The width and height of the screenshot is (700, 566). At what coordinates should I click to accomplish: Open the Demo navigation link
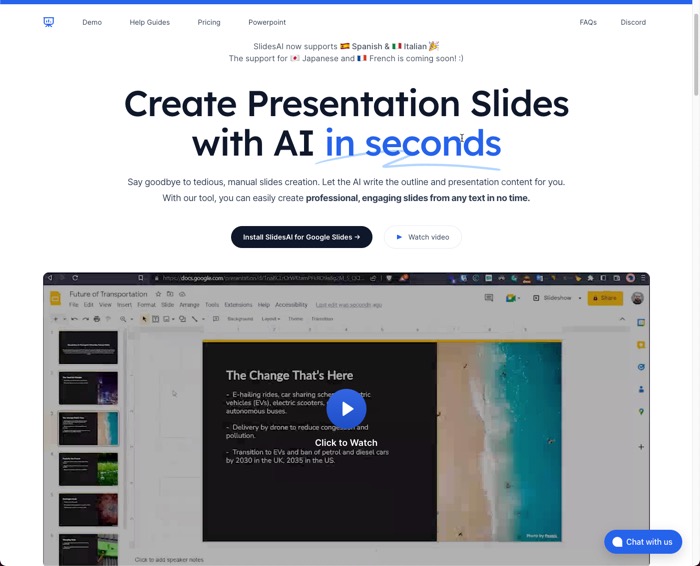tap(92, 22)
